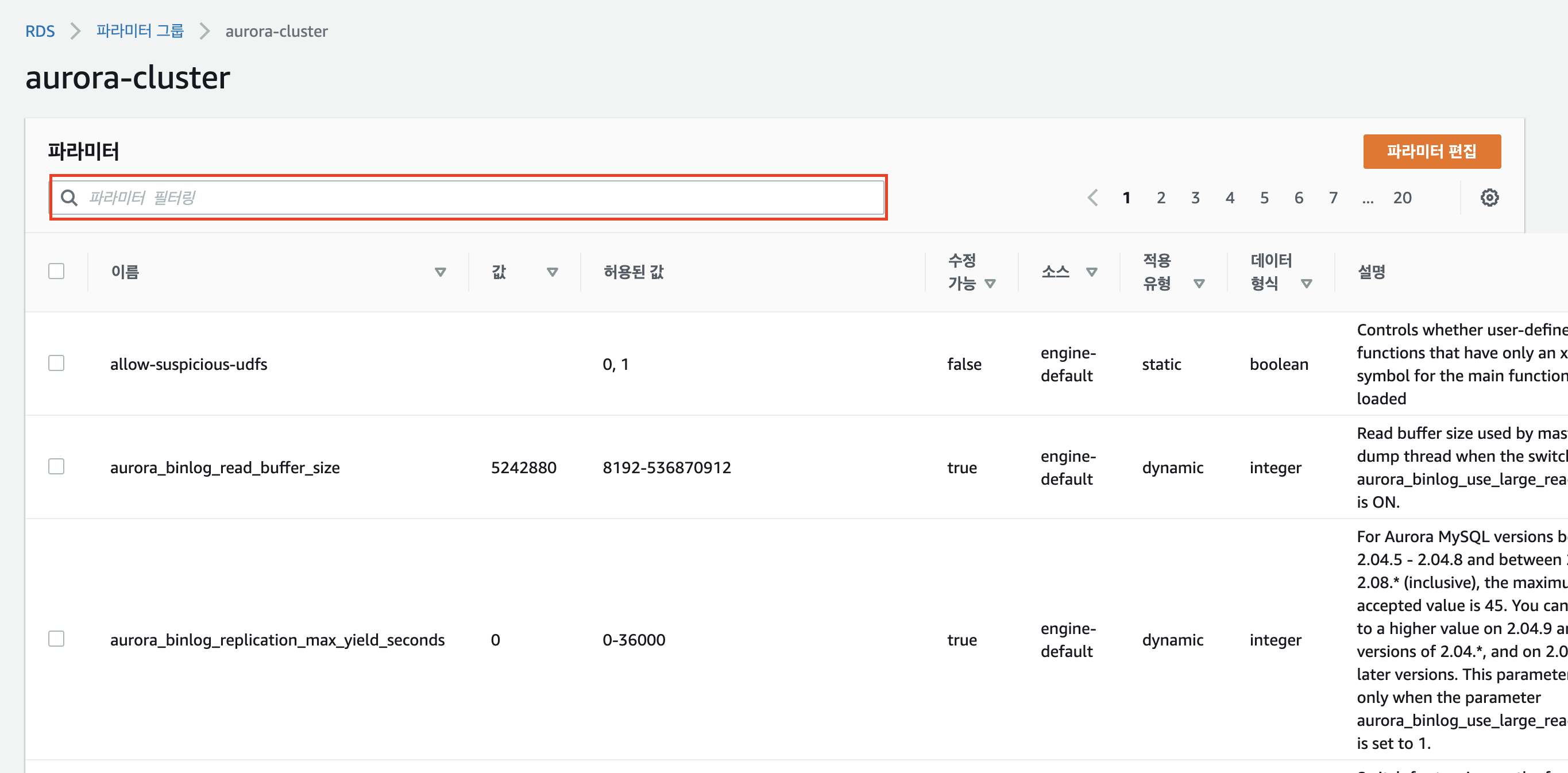Screen dimensions: 1568x773
Task: Open the RDS breadcrumb link
Action: coord(40,31)
